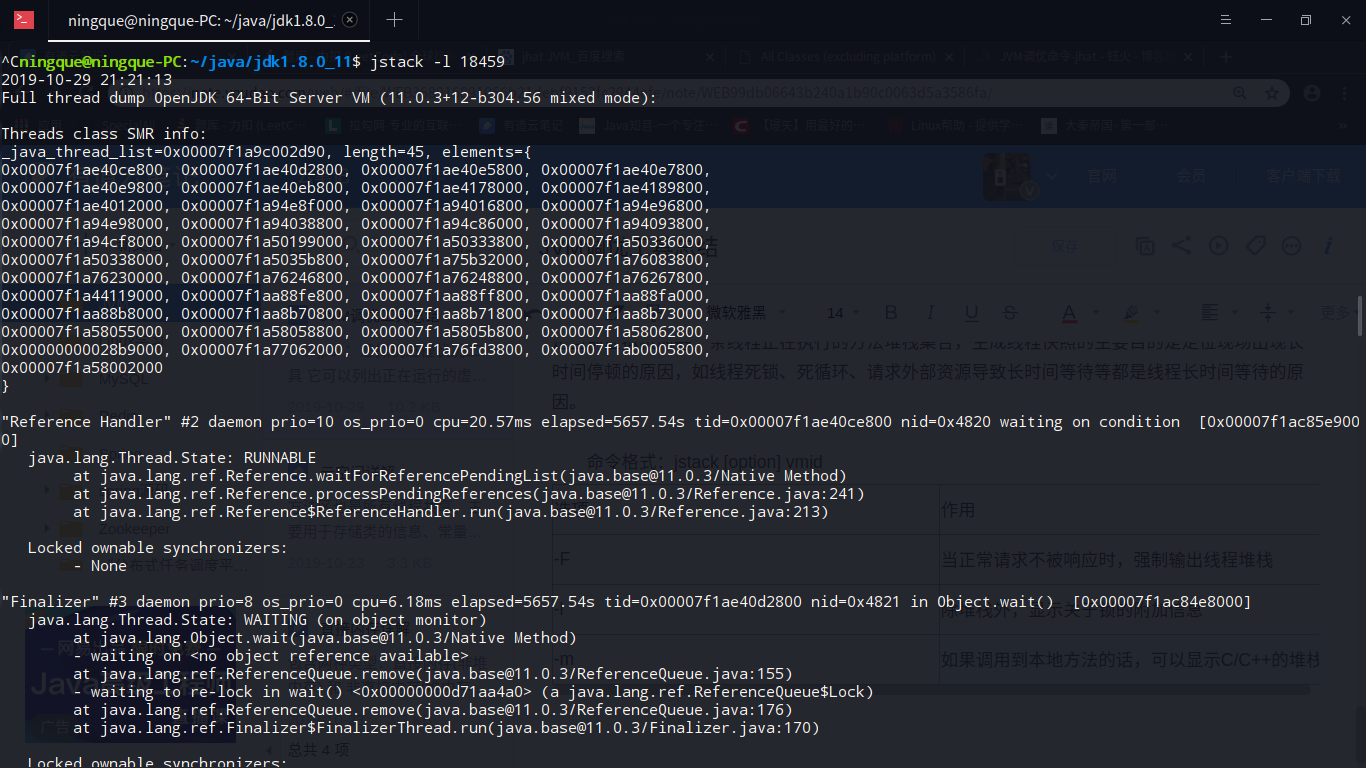
Task: Click the circled ellipsis more icon
Action: (x=1291, y=246)
